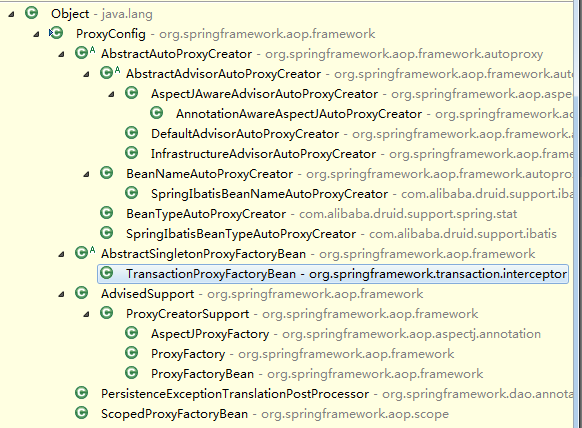This screenshot has height=428, width=582.
Task: Click the abstract class icon of AbstractAdvisorAutoProxyCreator
Action: 109,73
